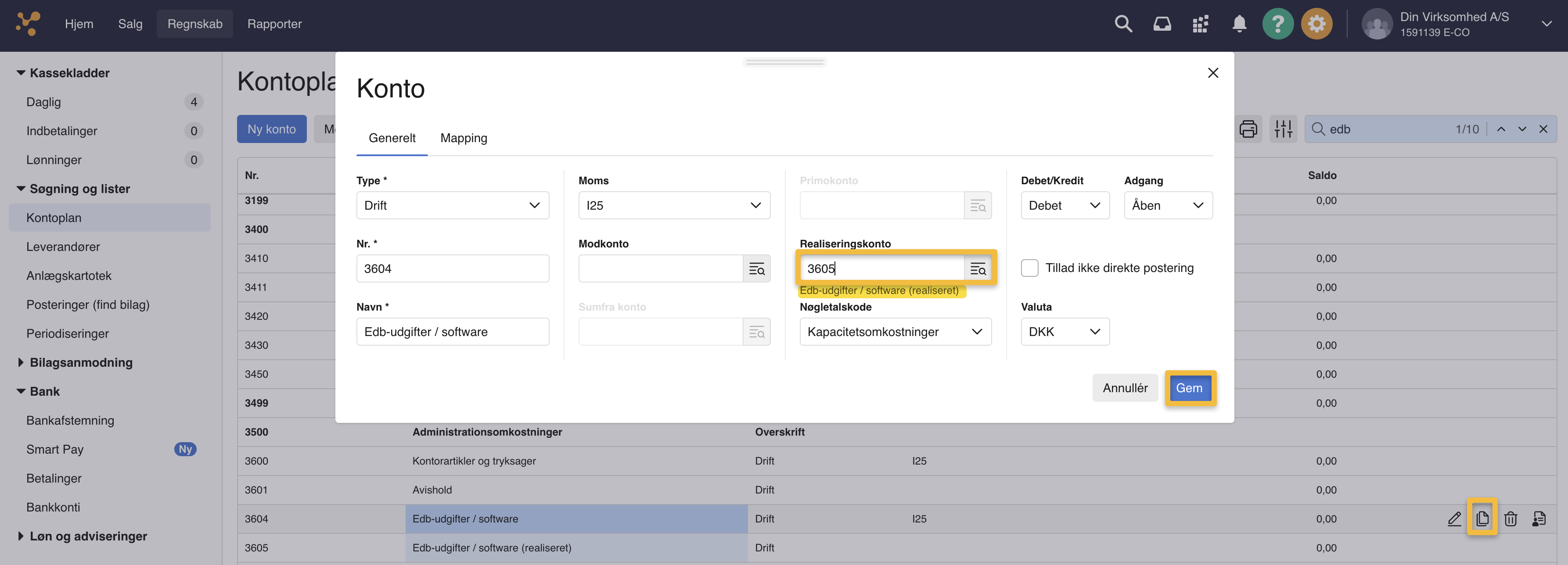Open the Rapporter menu
Viewport: 1568px width, 565px height.
274,24
